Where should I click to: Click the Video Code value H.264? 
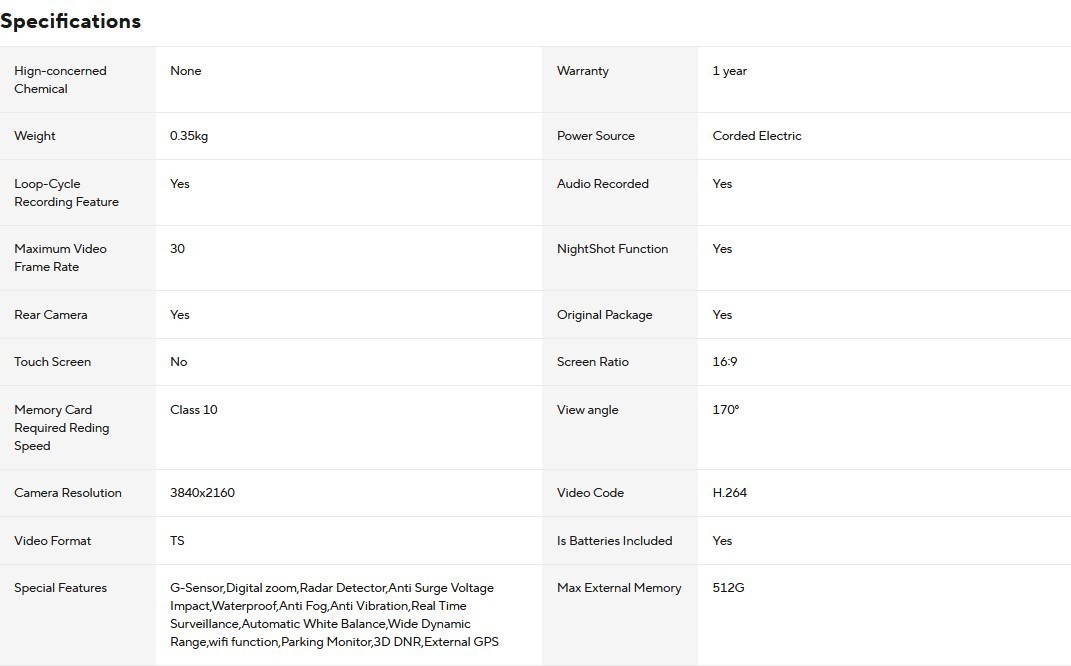(730, 493)
